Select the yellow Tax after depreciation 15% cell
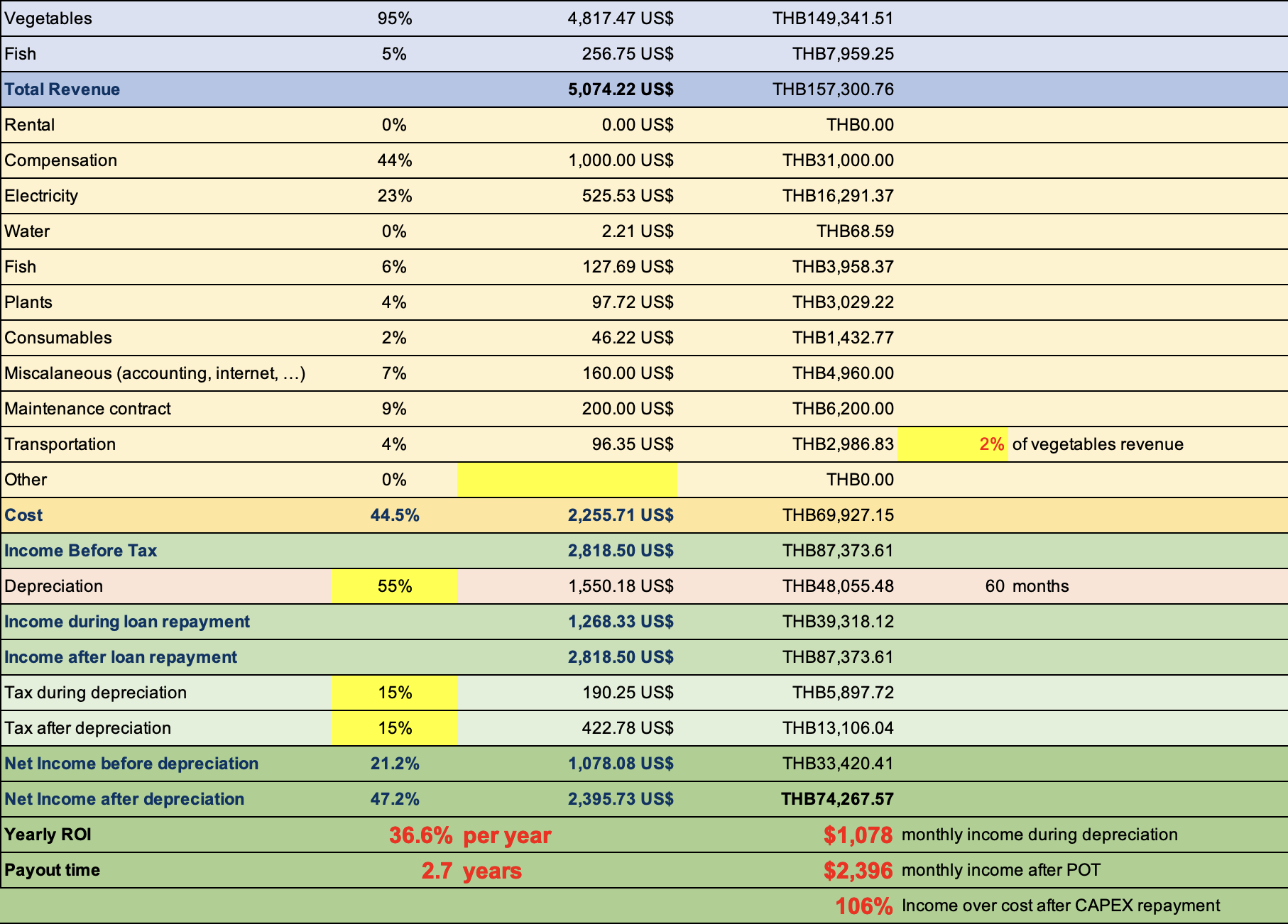Viewport: 1288px width, 924px height. 394,728
